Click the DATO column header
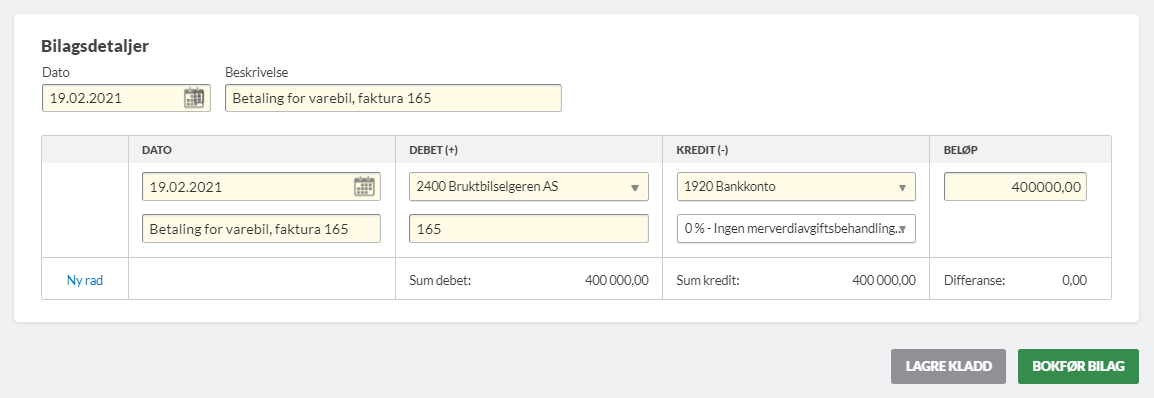The width and height of the screenshot is (1154, 398). [x=157, y=150]
